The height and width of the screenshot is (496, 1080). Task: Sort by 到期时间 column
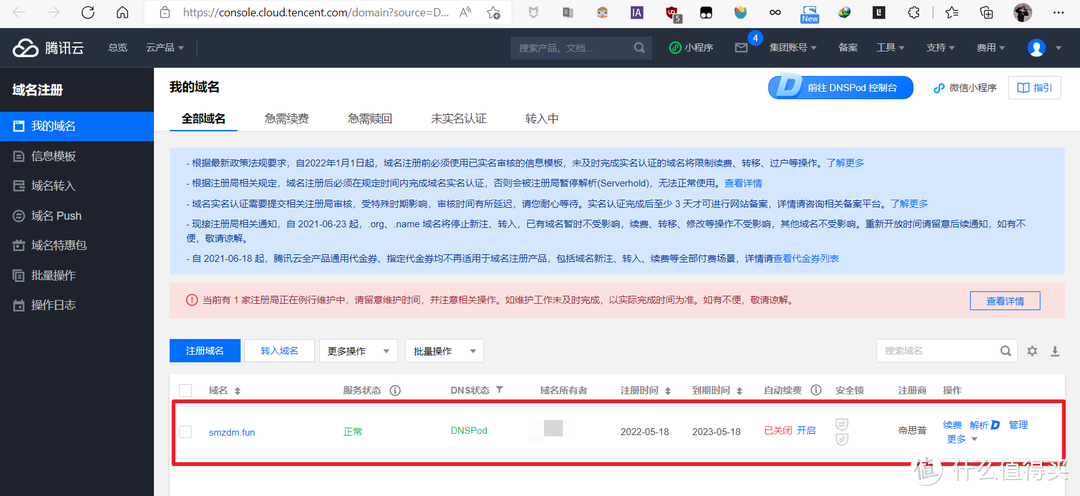(740, 391)
